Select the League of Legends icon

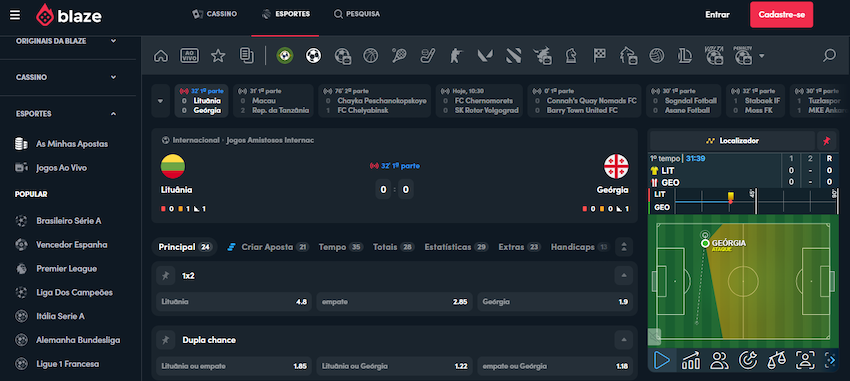pyautogui.click(x=685, y=55)
